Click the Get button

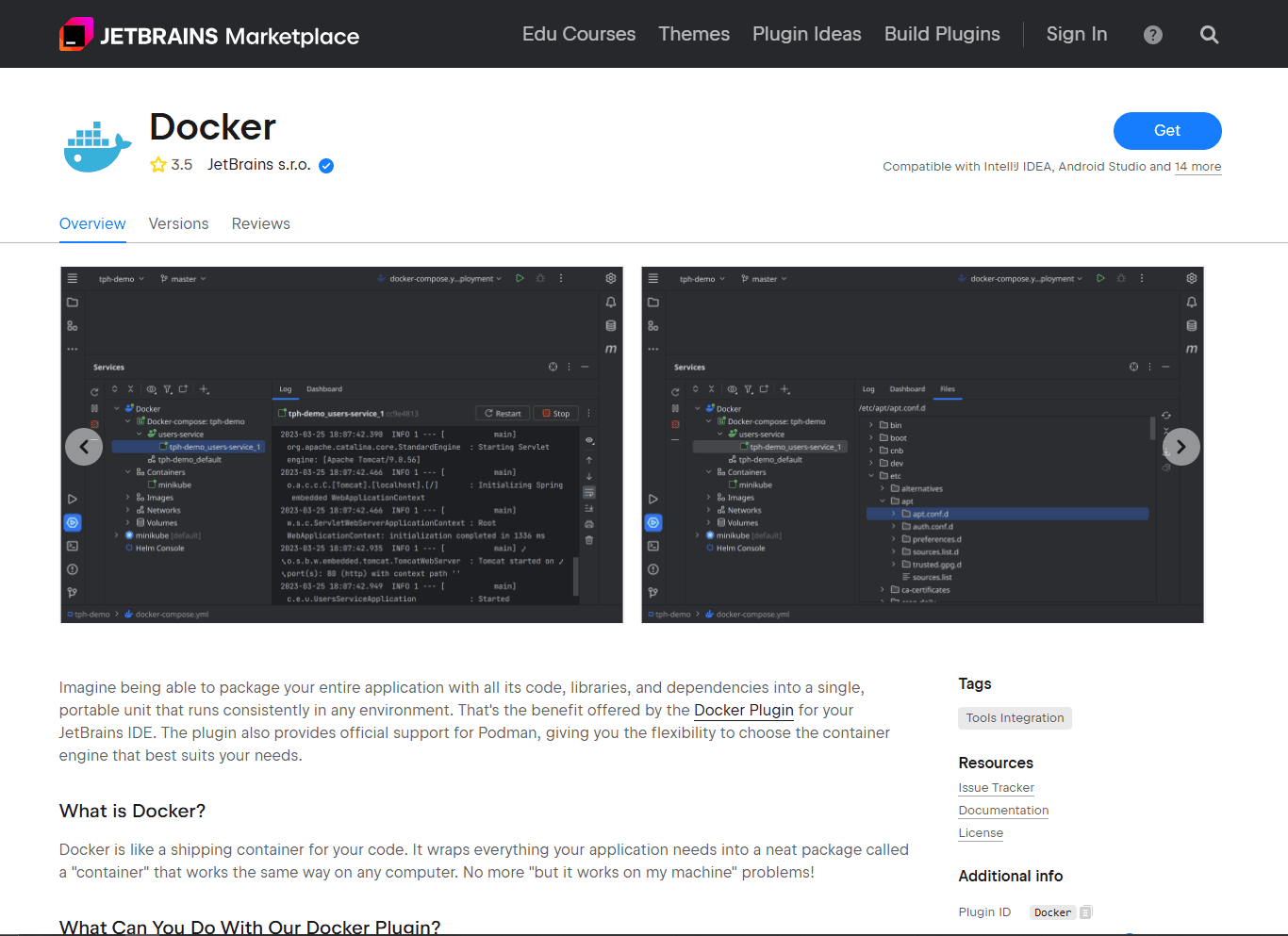[1167, 131]
